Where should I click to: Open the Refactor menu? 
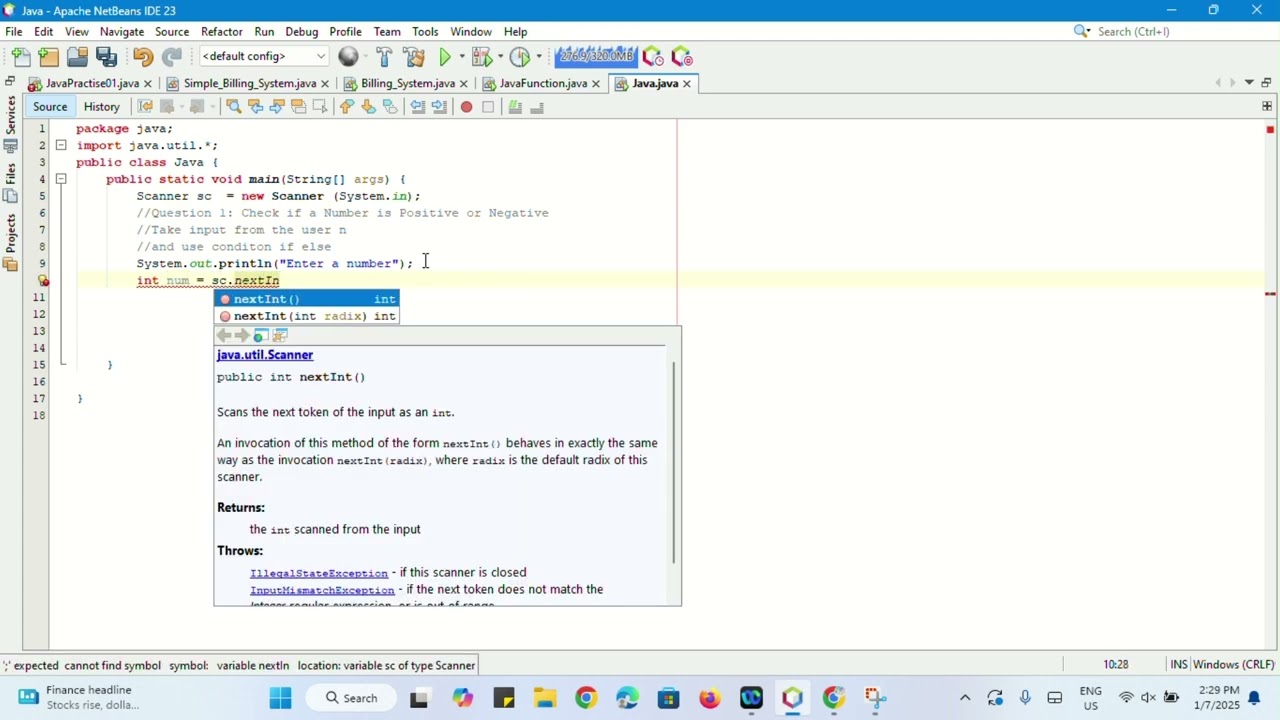coord(221,31)
